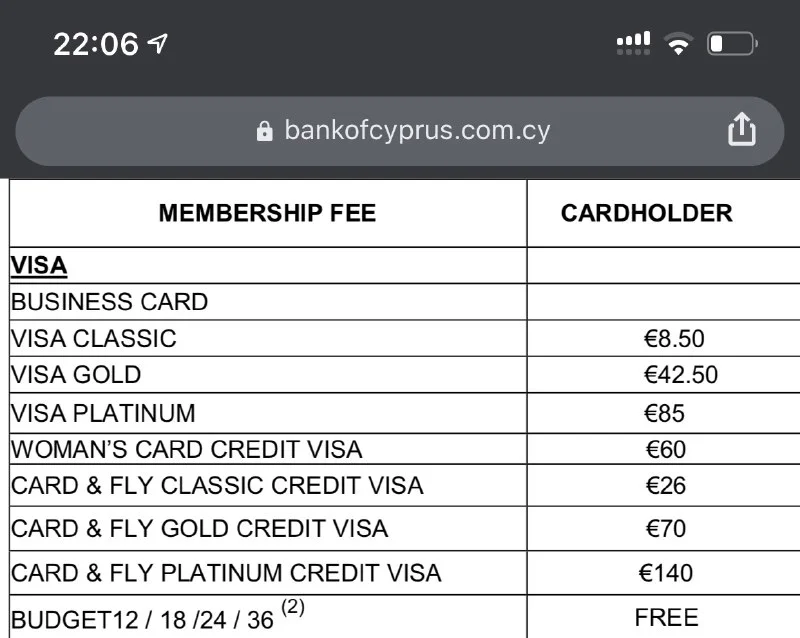800x638 pixels.
Task: Tap the battery status icon
Action: (732, 44)
